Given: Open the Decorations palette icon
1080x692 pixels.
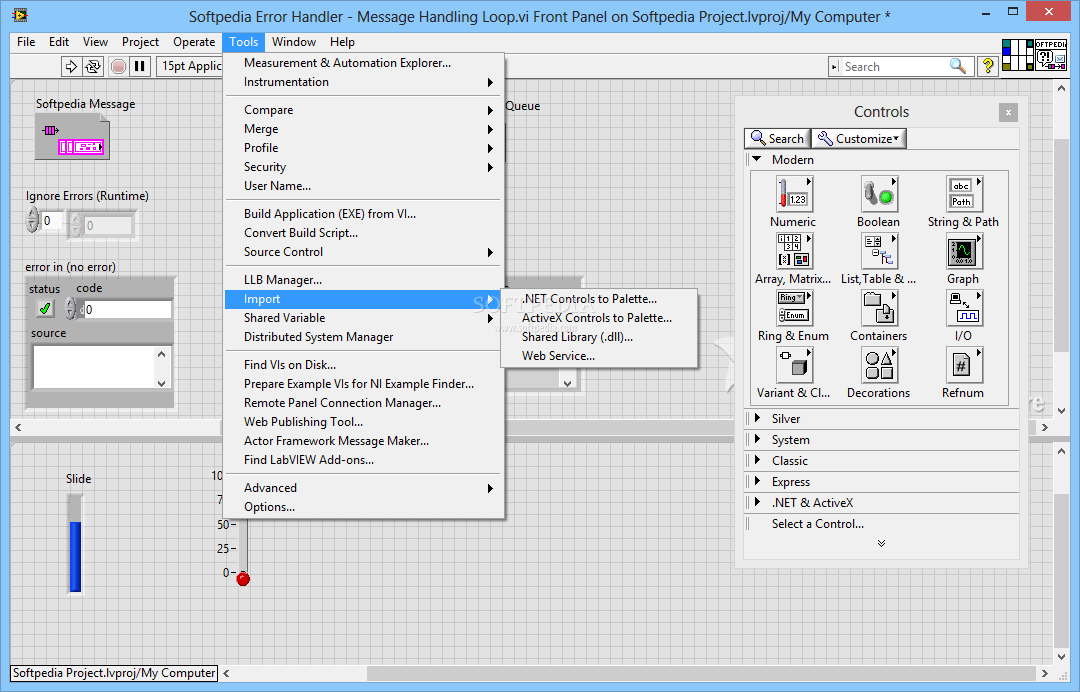Looking at the screenshot, I should tap(879, 365).
